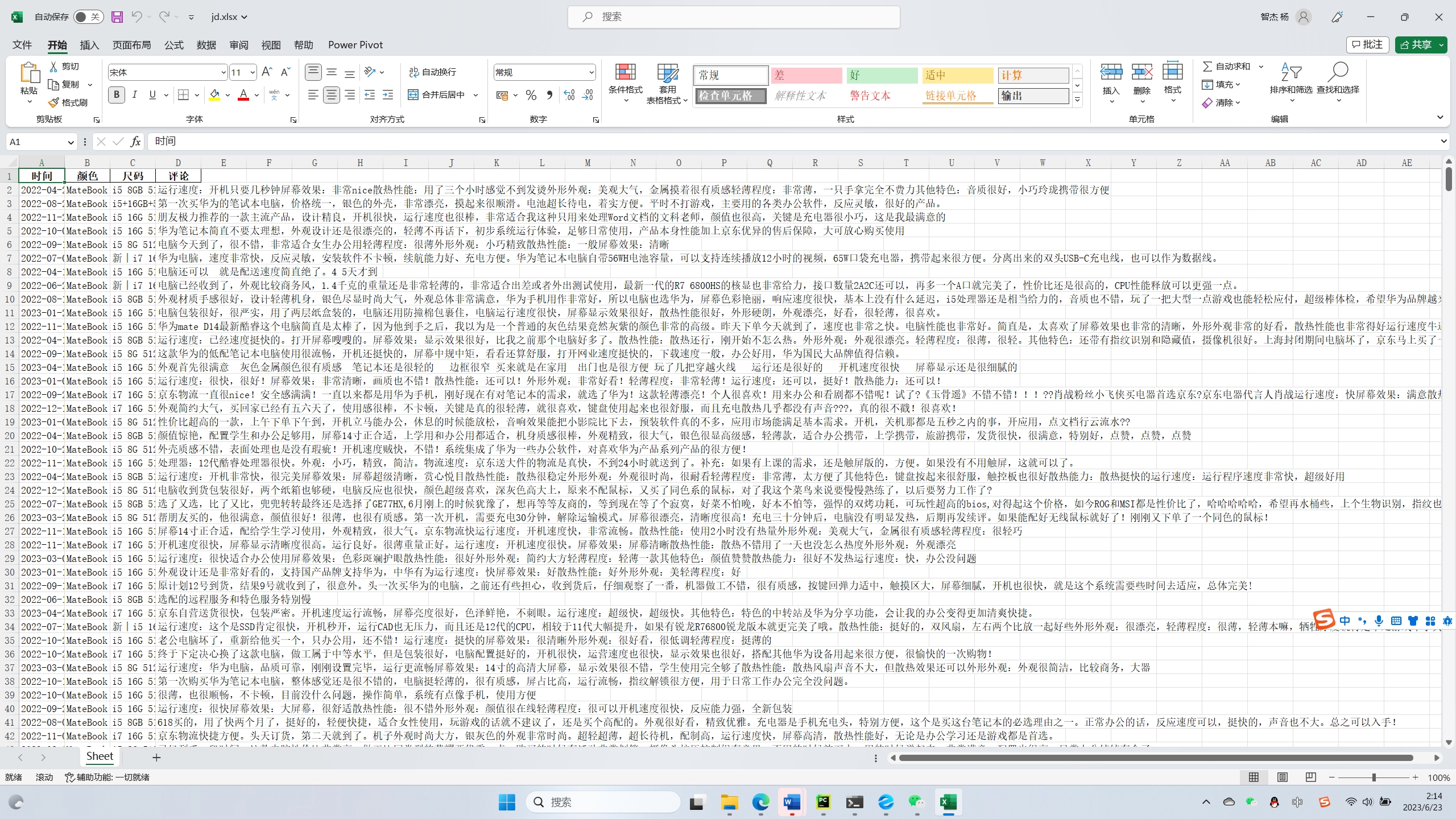Viewport: 1456px width, 819px height.
Task: Click the Decrease Indent icon
Action: [370, 95]
